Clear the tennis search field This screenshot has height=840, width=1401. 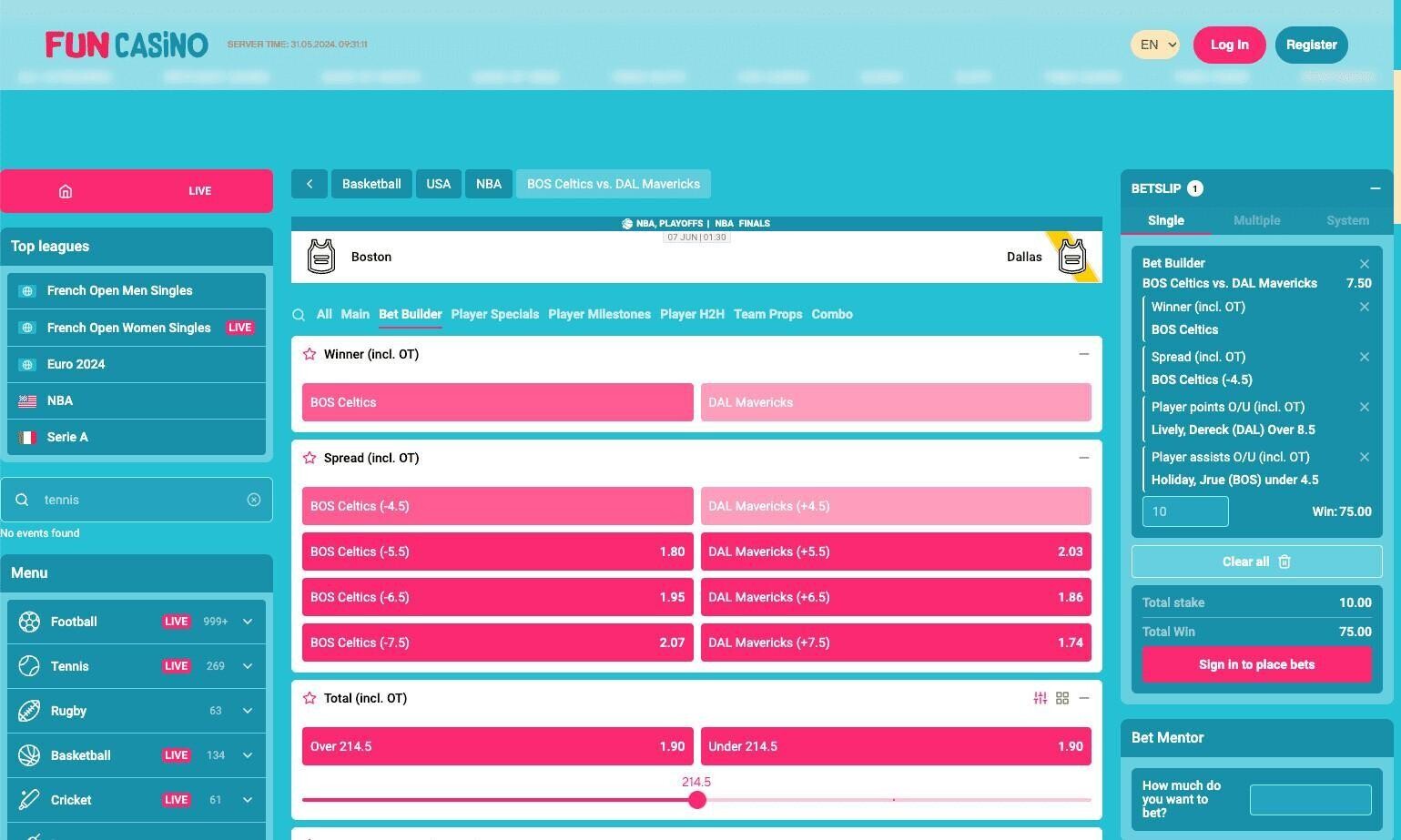pos(253,500)
